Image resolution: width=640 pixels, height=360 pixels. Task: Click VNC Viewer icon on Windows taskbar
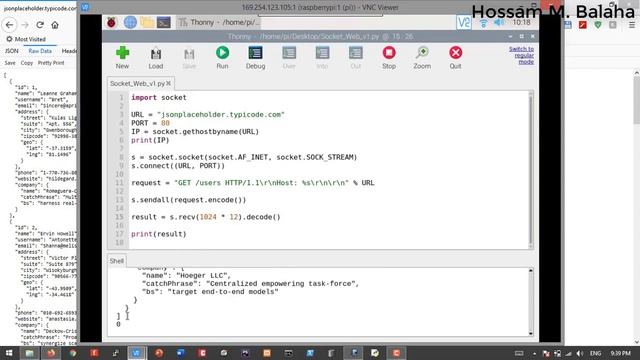click(136, 353)
